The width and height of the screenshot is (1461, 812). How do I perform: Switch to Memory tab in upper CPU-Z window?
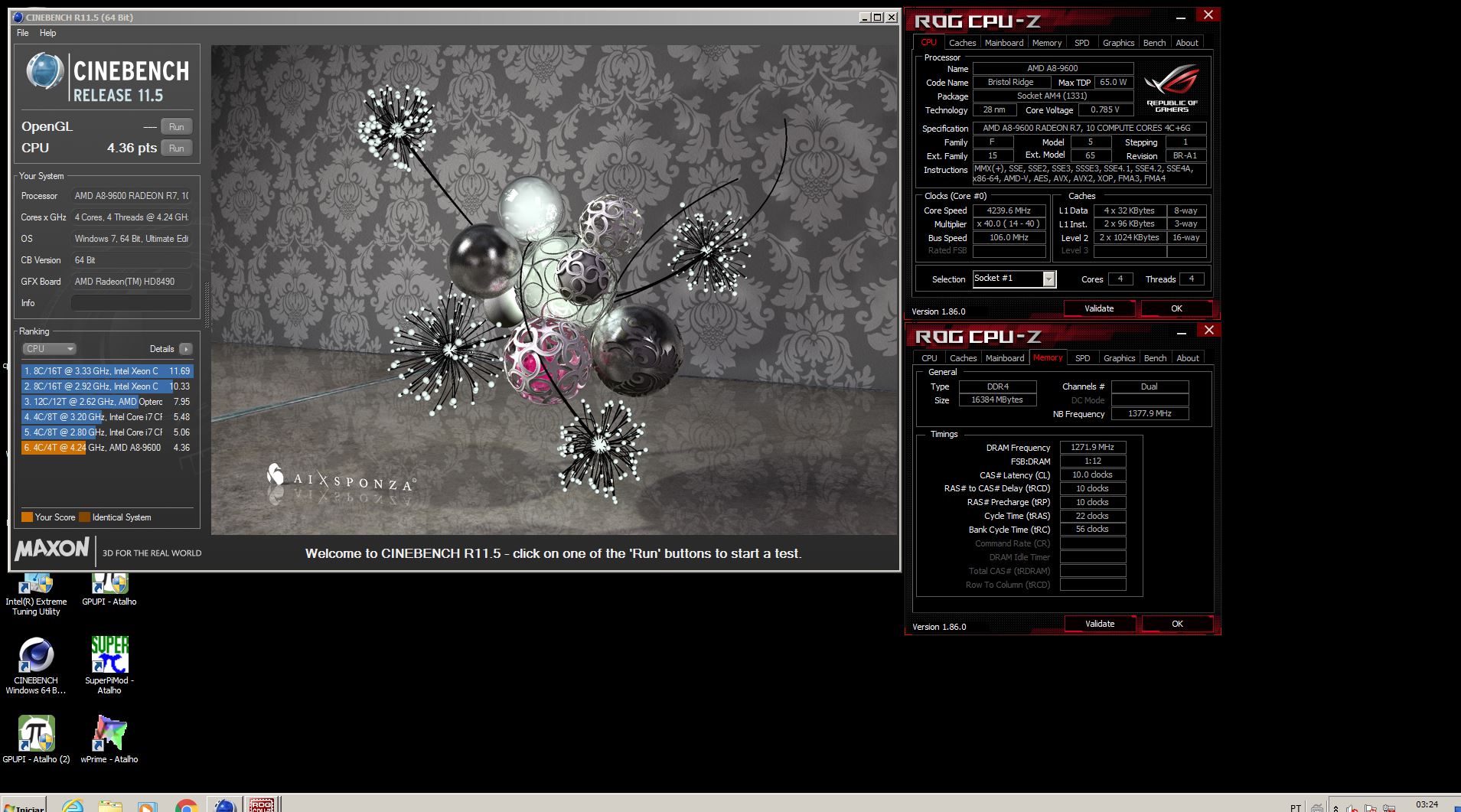1046,43
